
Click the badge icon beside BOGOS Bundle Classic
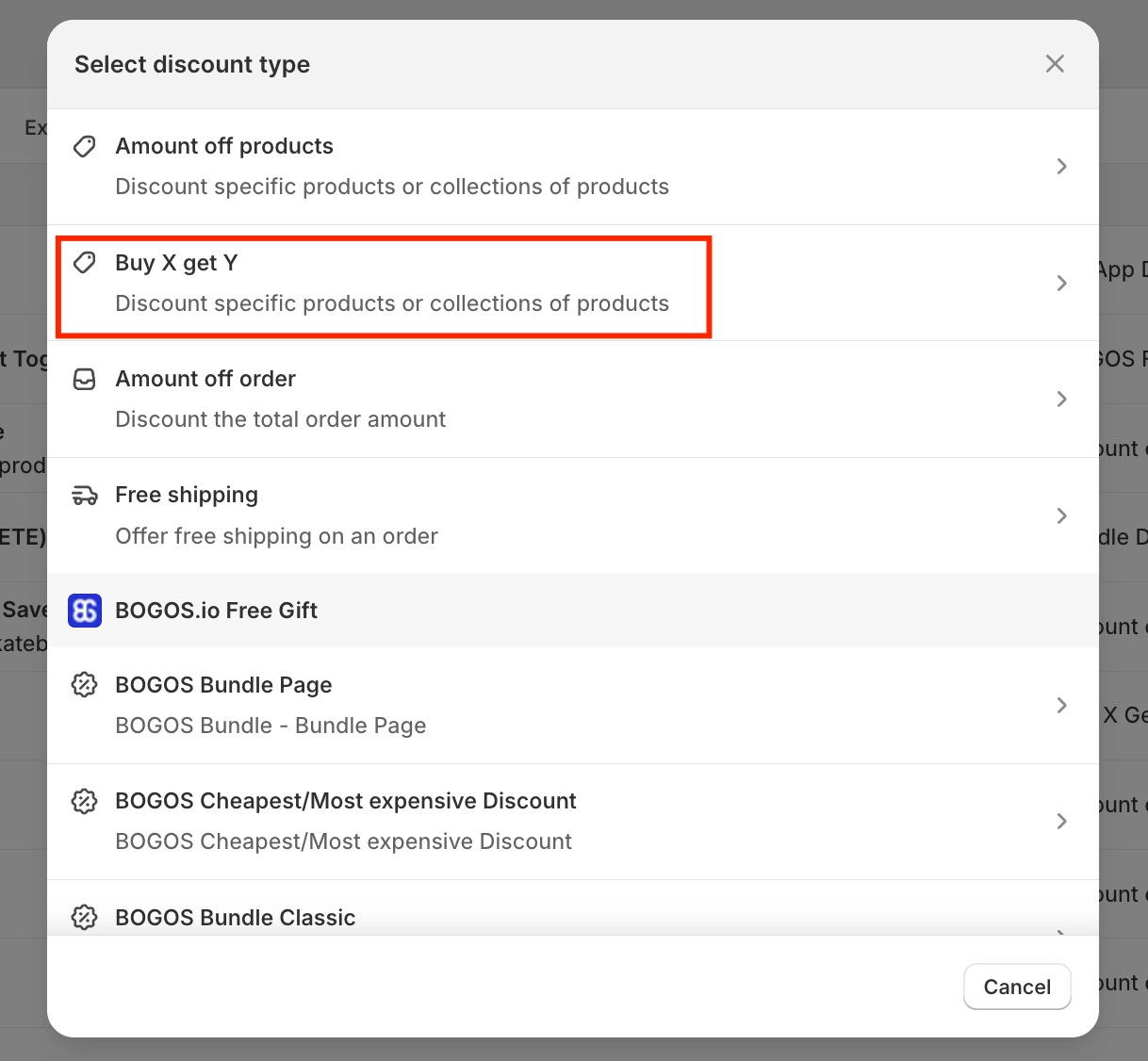(85, 917)
